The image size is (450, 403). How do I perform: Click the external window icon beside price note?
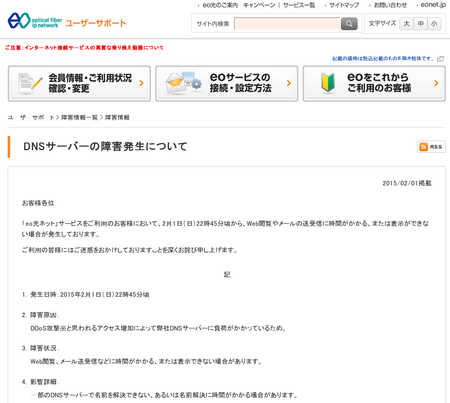point(440,59)
